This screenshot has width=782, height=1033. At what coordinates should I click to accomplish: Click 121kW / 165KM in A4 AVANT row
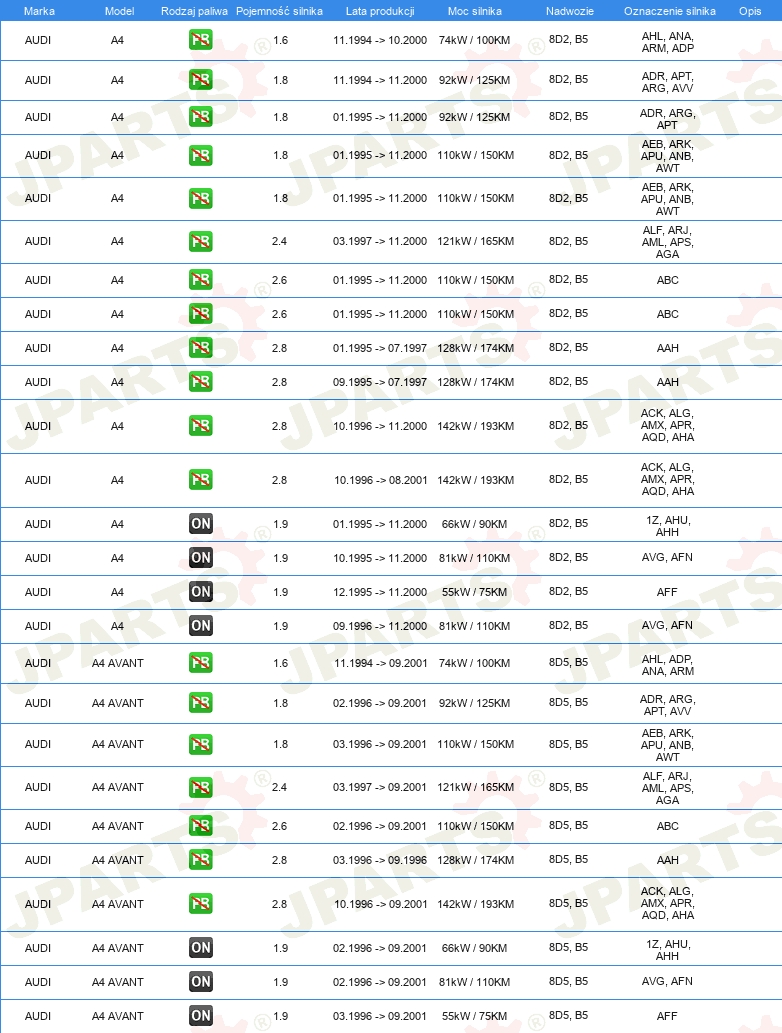click(x=476, y=787)
